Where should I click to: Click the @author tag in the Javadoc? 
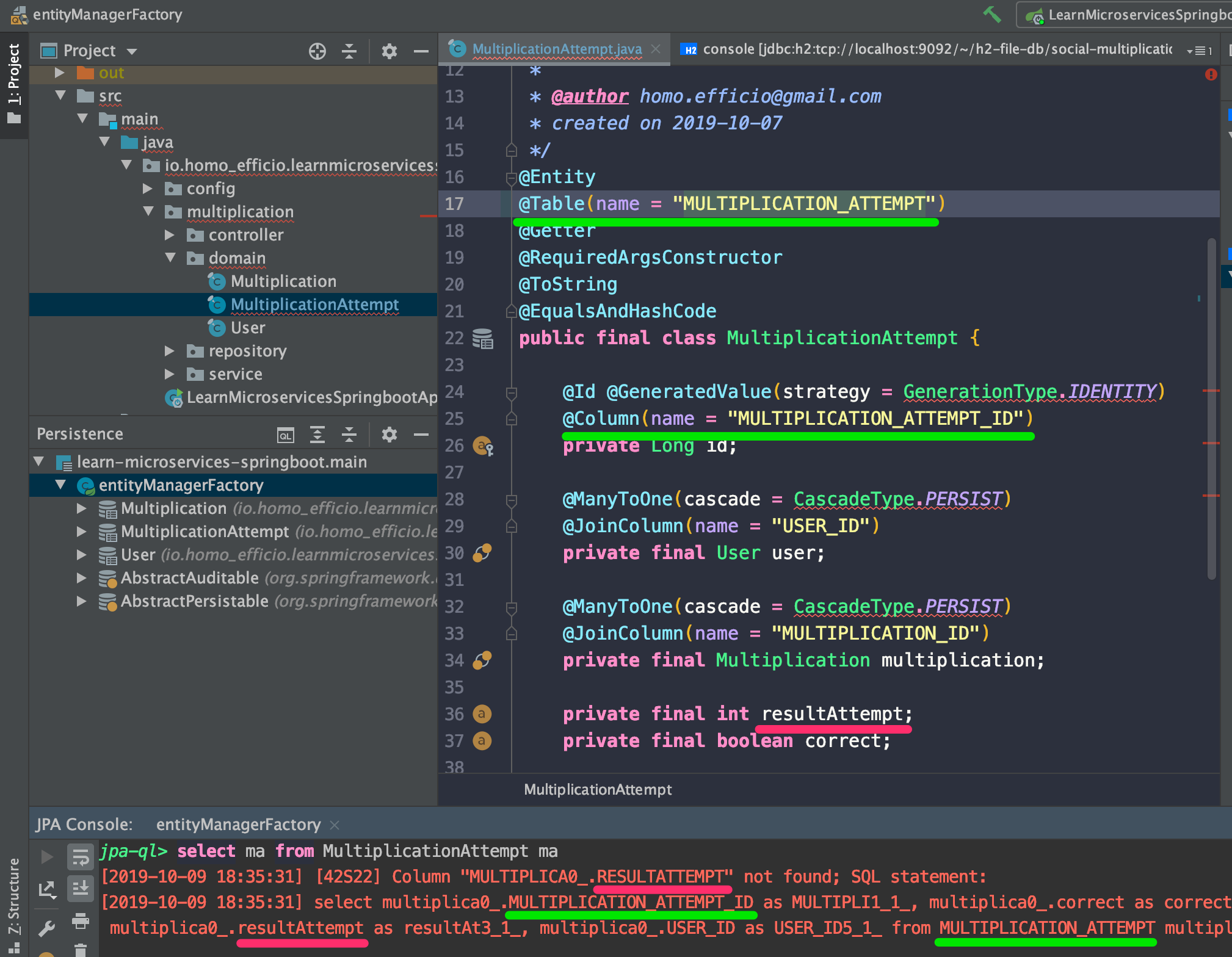[589, 96]
